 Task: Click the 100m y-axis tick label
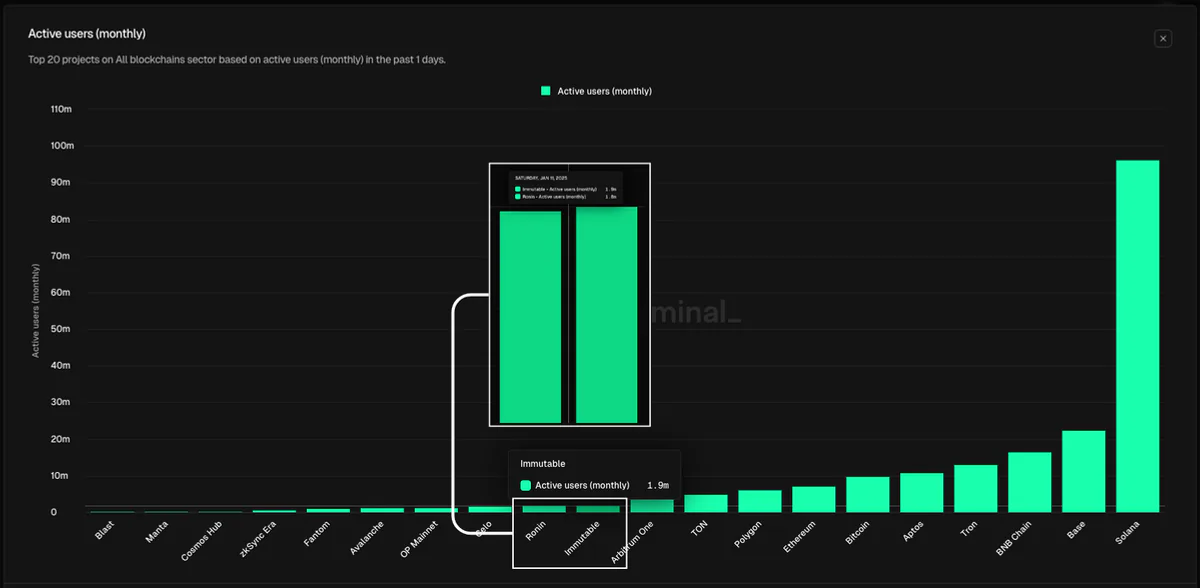(x=61, y=146)
